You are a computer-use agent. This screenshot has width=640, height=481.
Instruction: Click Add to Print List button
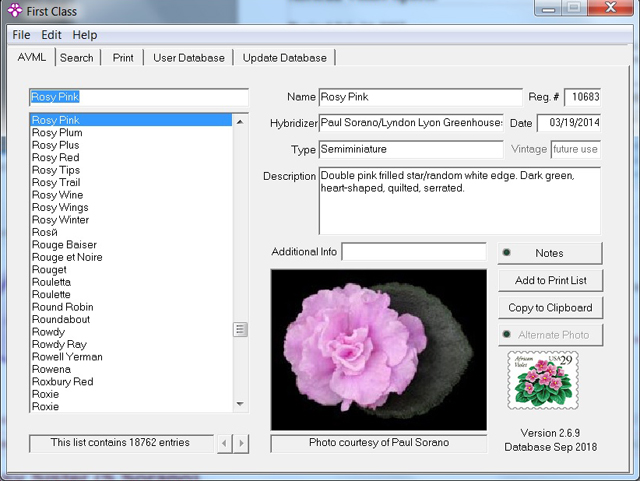[550, 280]
